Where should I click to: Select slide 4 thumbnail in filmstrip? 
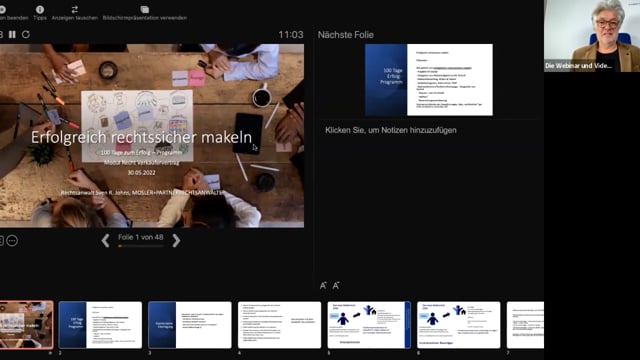coord(280,325)
